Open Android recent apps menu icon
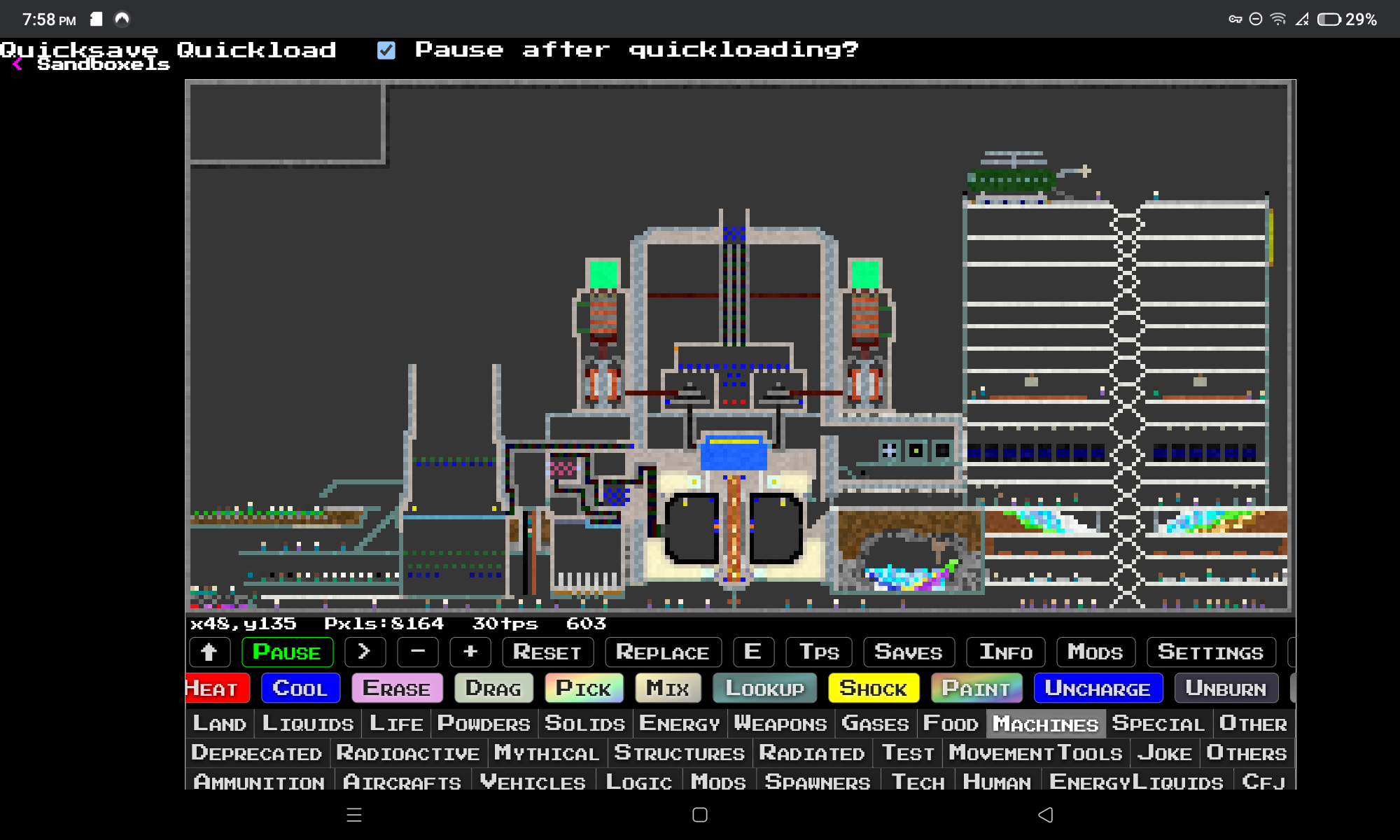Screen dimensions: 1400x840 354,815
